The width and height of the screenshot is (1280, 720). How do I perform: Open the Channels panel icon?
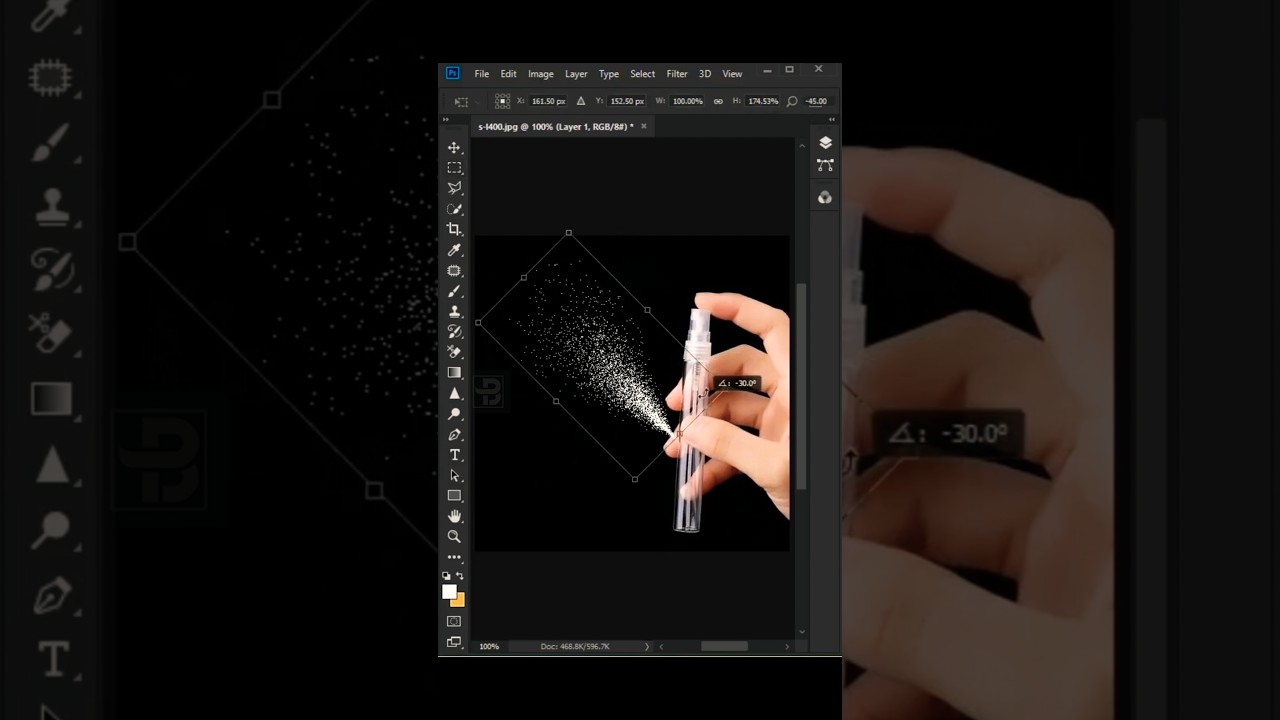tap(825, 197)
